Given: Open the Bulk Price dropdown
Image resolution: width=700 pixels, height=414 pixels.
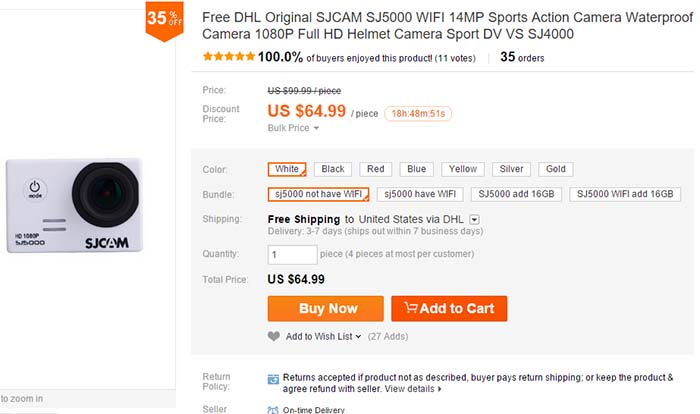Looking at the screenshot, I should 294,128.
